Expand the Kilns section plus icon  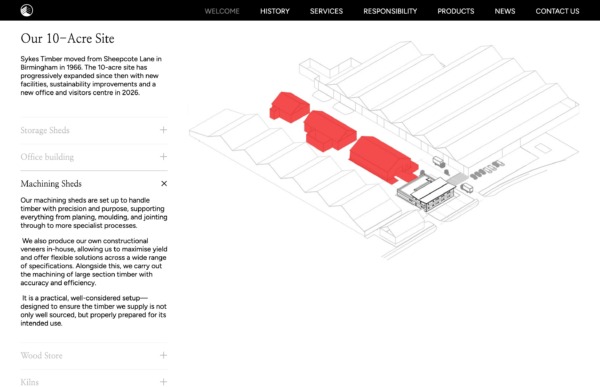click(163, 382)
